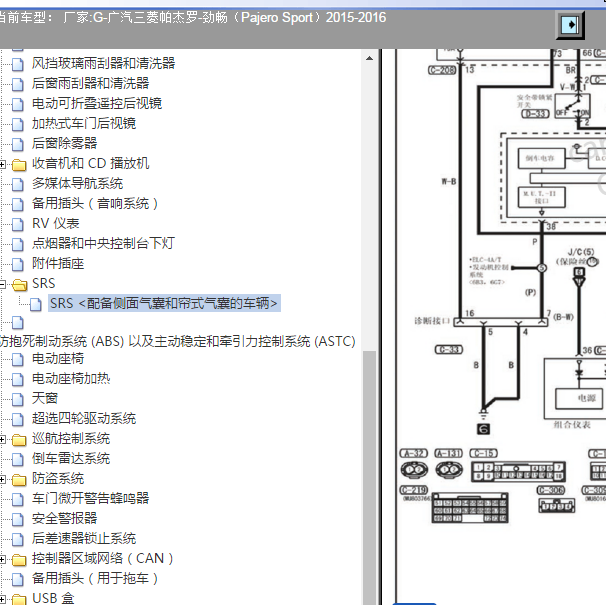The image size is (606, 605).
Task: Open 车门微开警告蜂鸣器 document
Action: coord(90,499)
